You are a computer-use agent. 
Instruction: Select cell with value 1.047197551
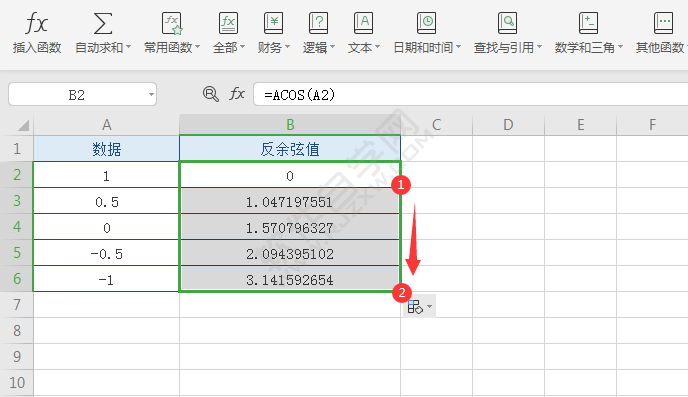290,200
